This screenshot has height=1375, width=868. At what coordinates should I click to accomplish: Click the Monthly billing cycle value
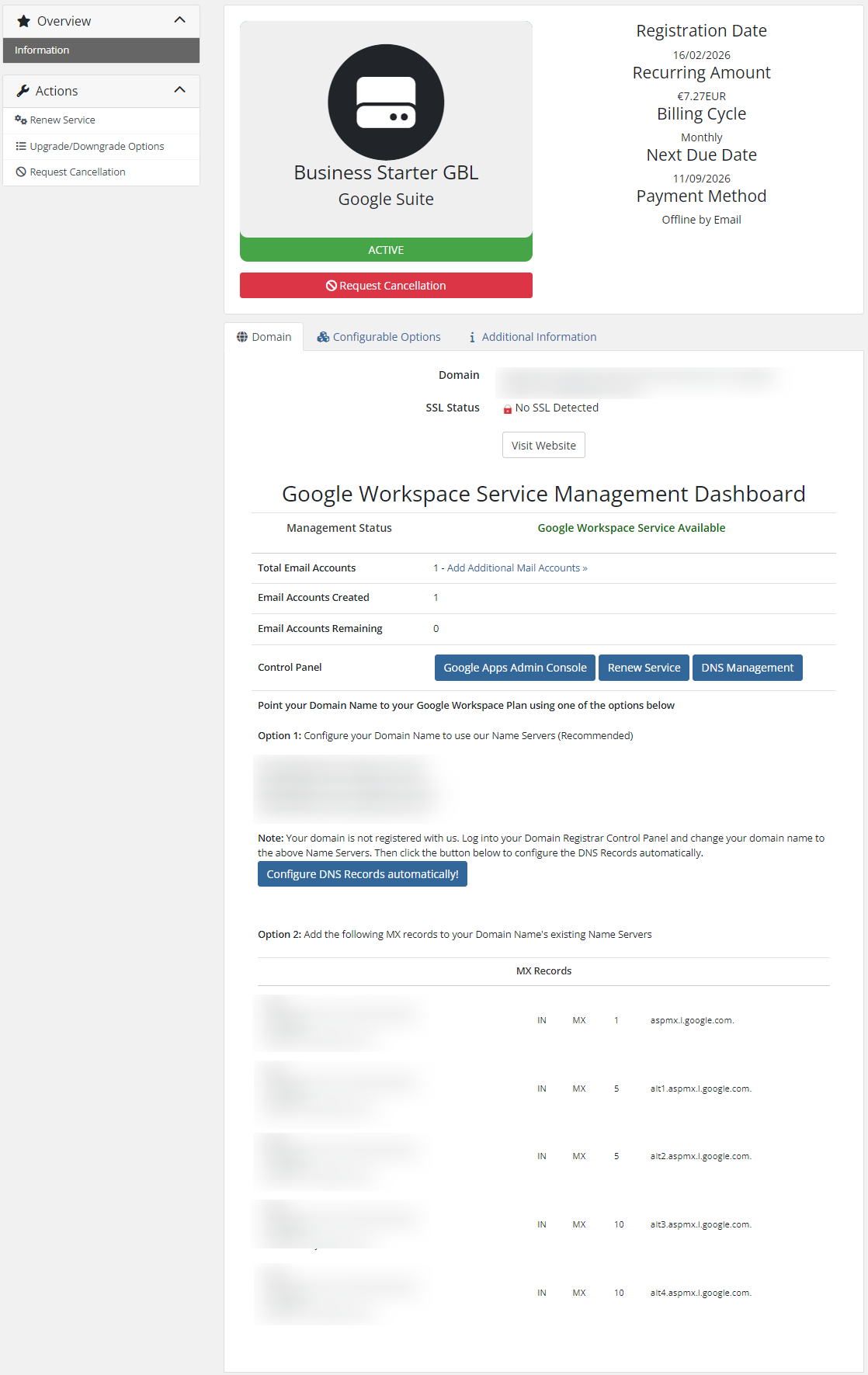pos(701,137)
